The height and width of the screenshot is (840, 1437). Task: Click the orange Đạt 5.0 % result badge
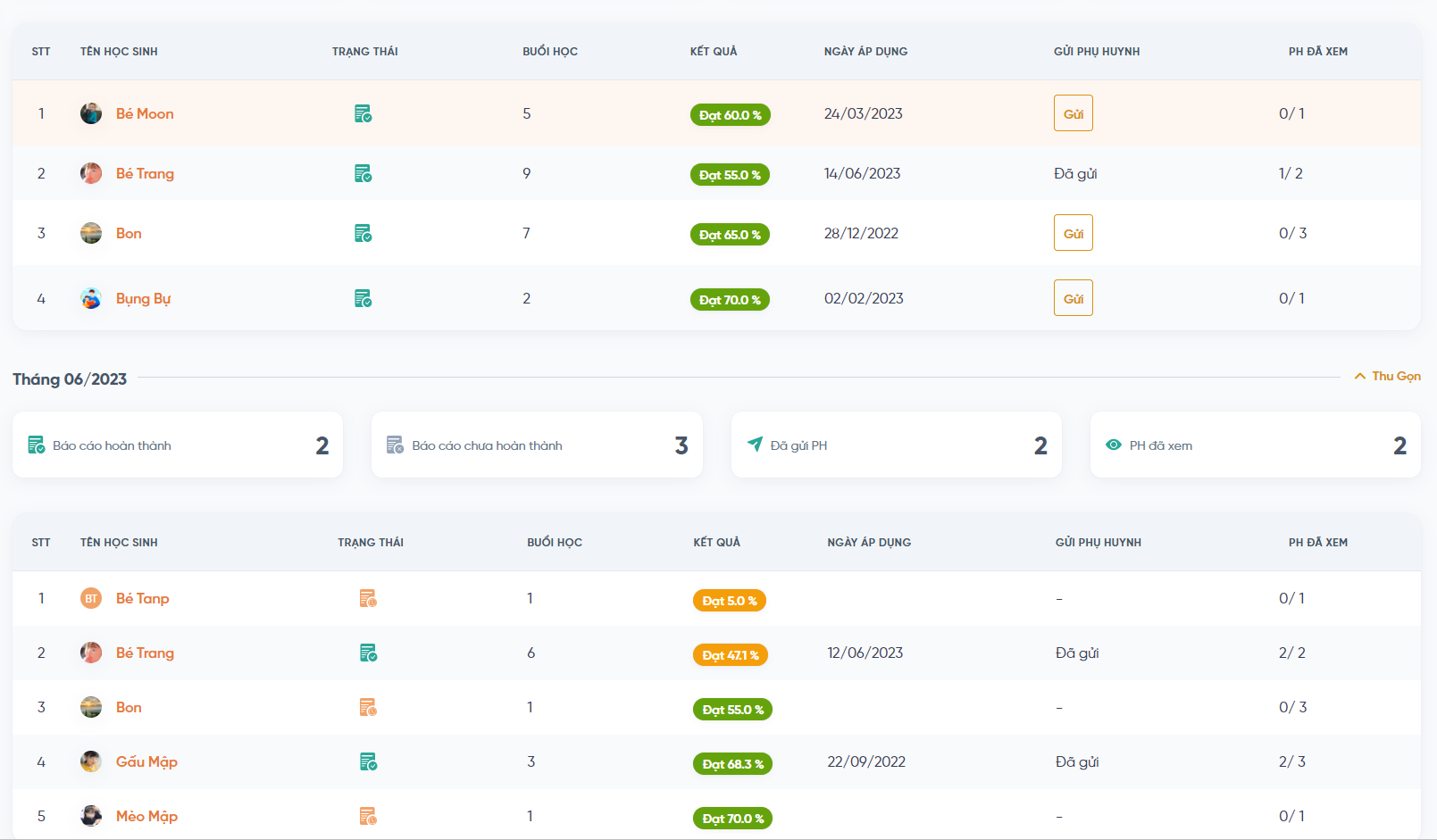(x=729, y=601)
